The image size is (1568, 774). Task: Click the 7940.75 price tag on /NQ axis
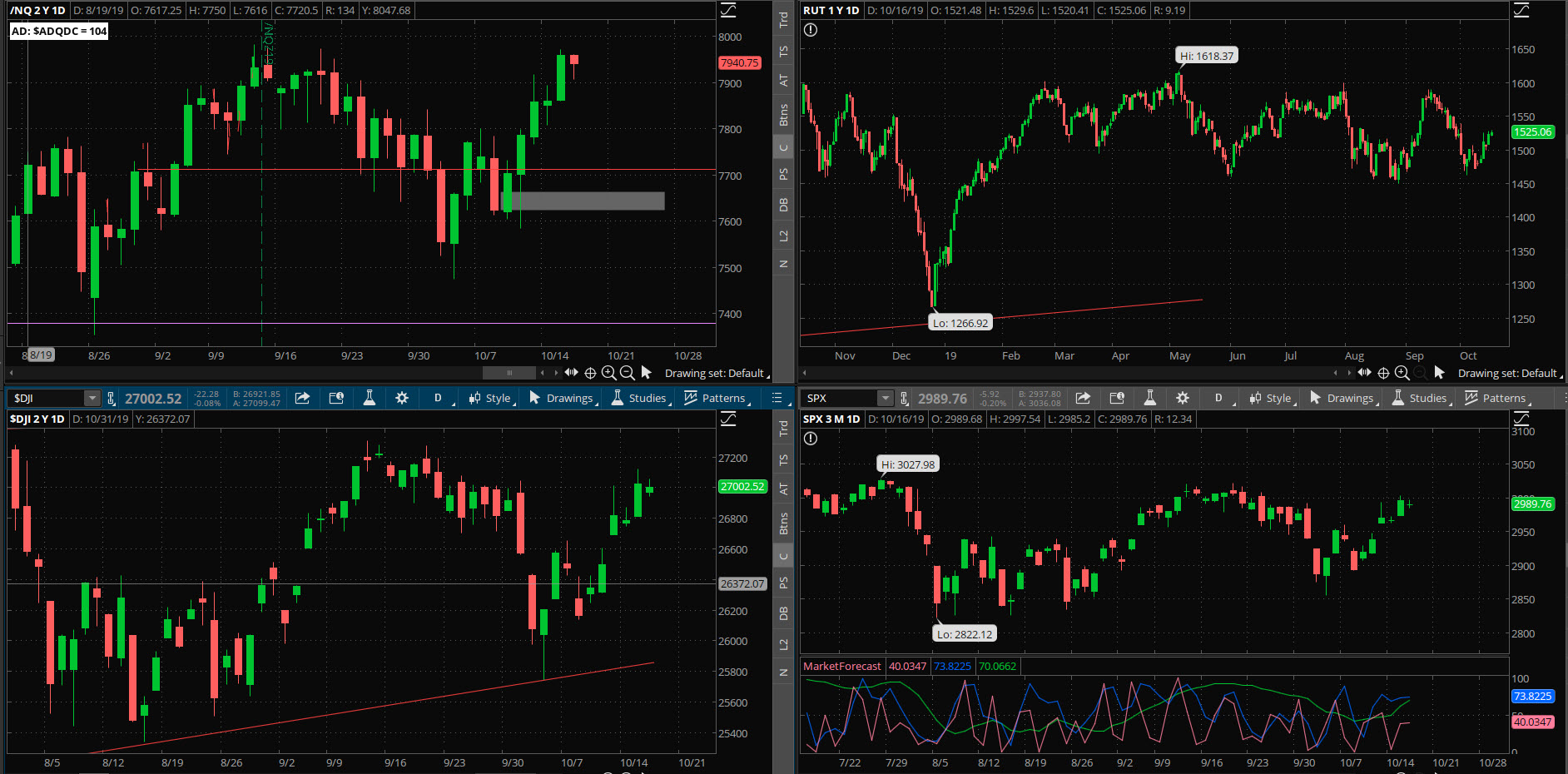[x=739, y=62]
